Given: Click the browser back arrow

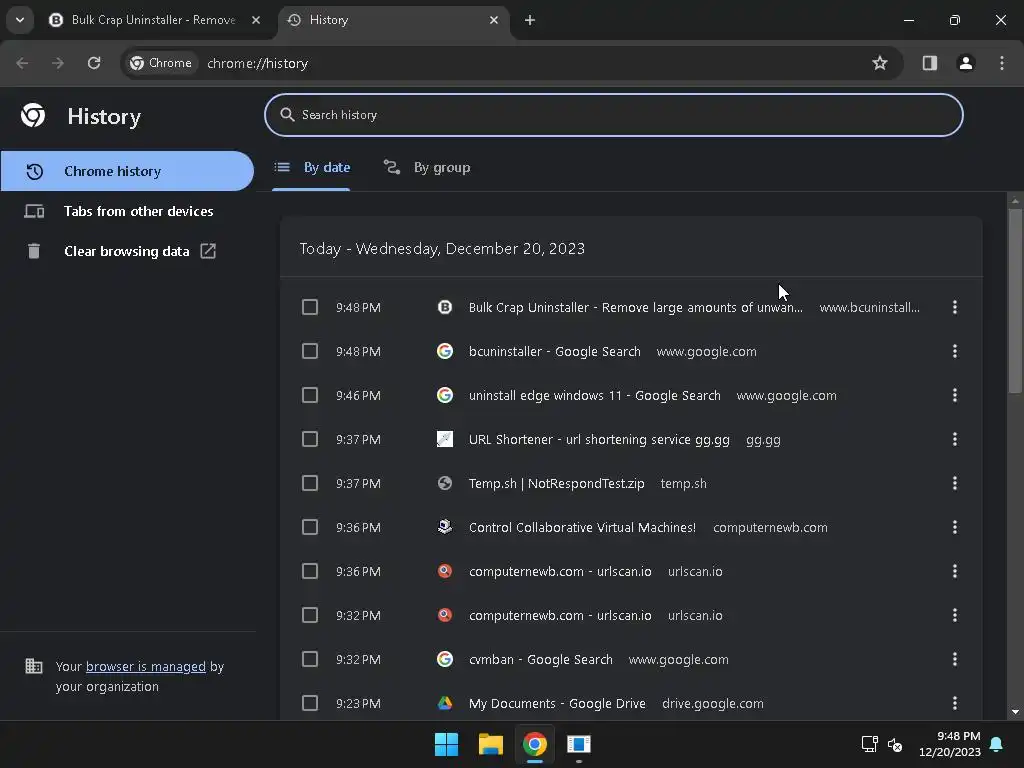Looking at the screenshot, I should (x=22, y=63).
